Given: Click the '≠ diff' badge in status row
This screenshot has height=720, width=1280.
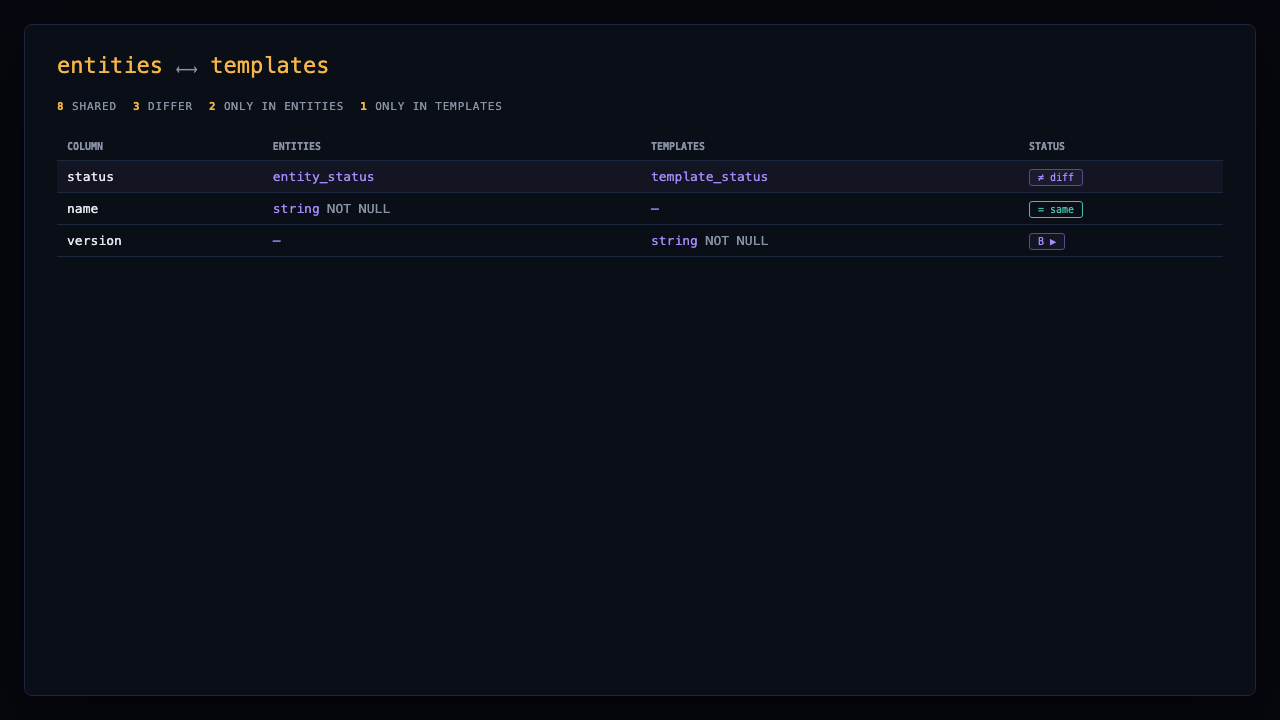Looking at the screenshot, I should [x=1055, y=177].
